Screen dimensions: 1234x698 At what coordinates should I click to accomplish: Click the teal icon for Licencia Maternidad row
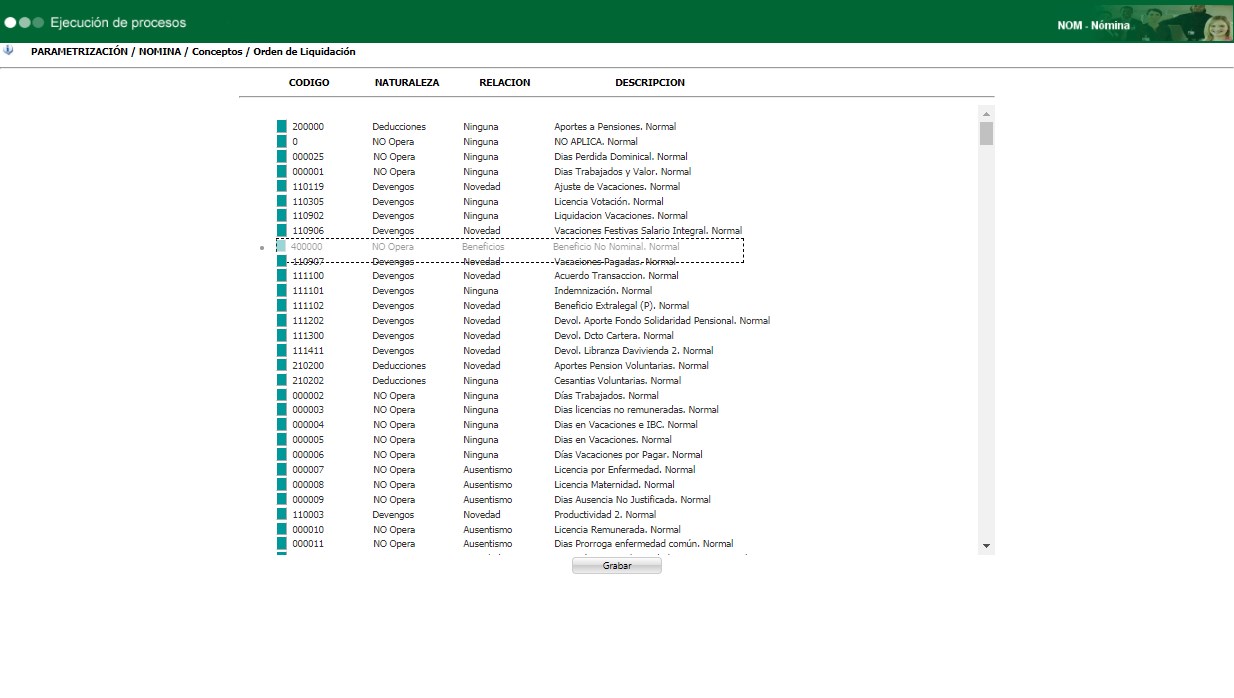(282, 485)
